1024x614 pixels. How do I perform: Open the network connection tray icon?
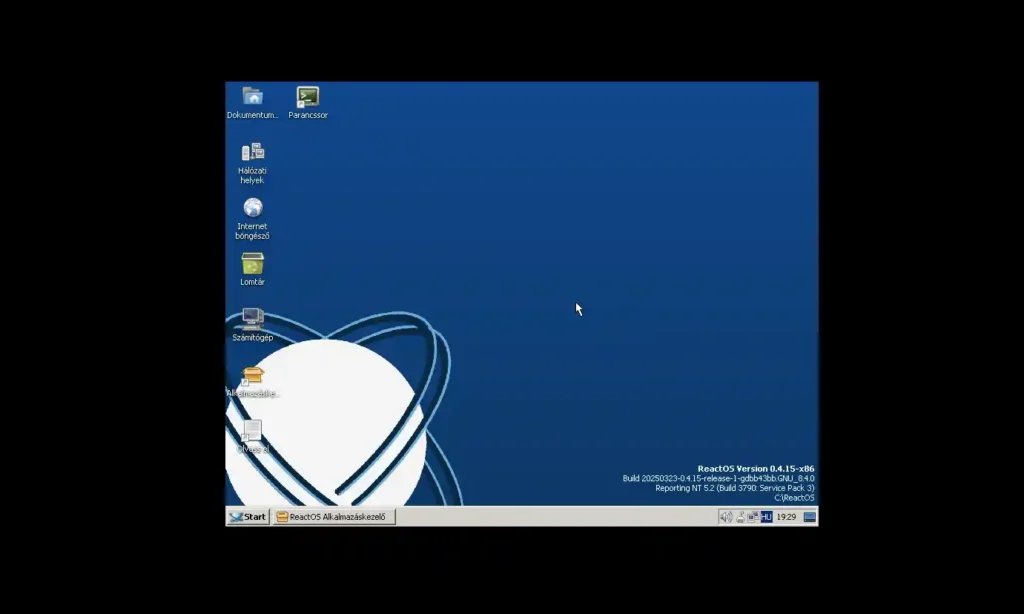pos(753,517)
